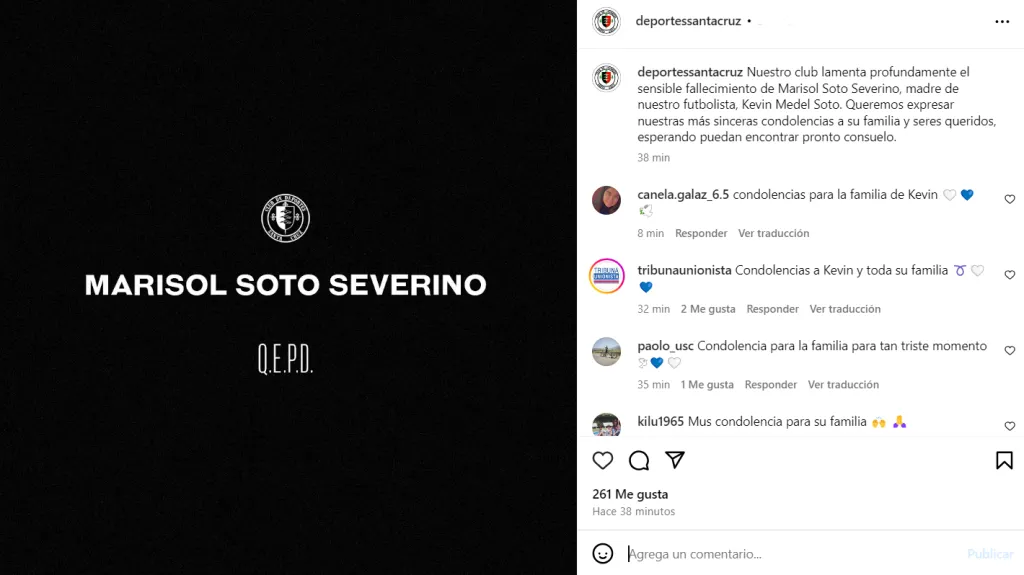Screen dimensions: 1024x575
Task: Focus the Agrega un comentario field
Action: [x=792, y=554]
